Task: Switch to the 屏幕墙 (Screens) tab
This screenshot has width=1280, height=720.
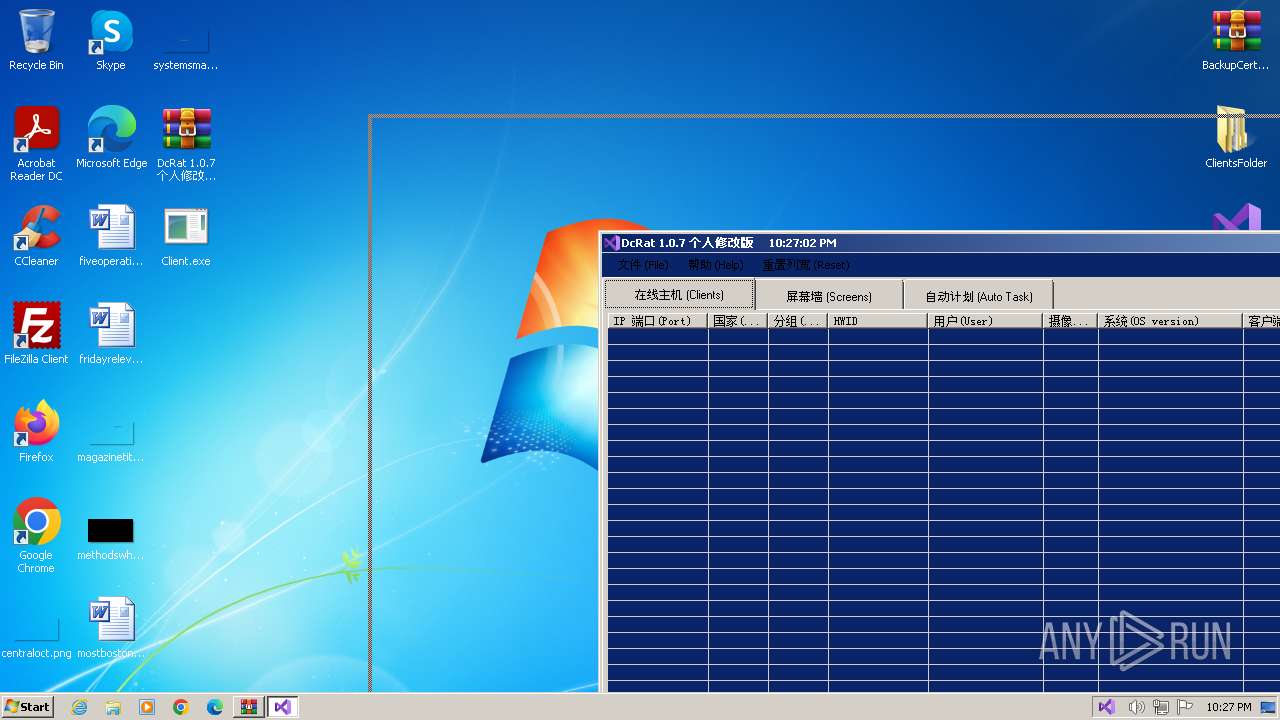Action: (829, 296)
